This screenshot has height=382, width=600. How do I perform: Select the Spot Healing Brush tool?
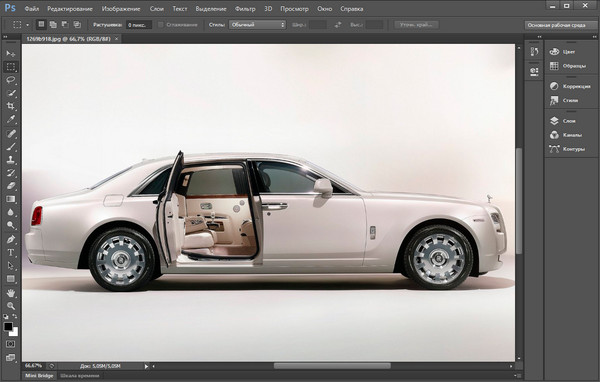11,133
